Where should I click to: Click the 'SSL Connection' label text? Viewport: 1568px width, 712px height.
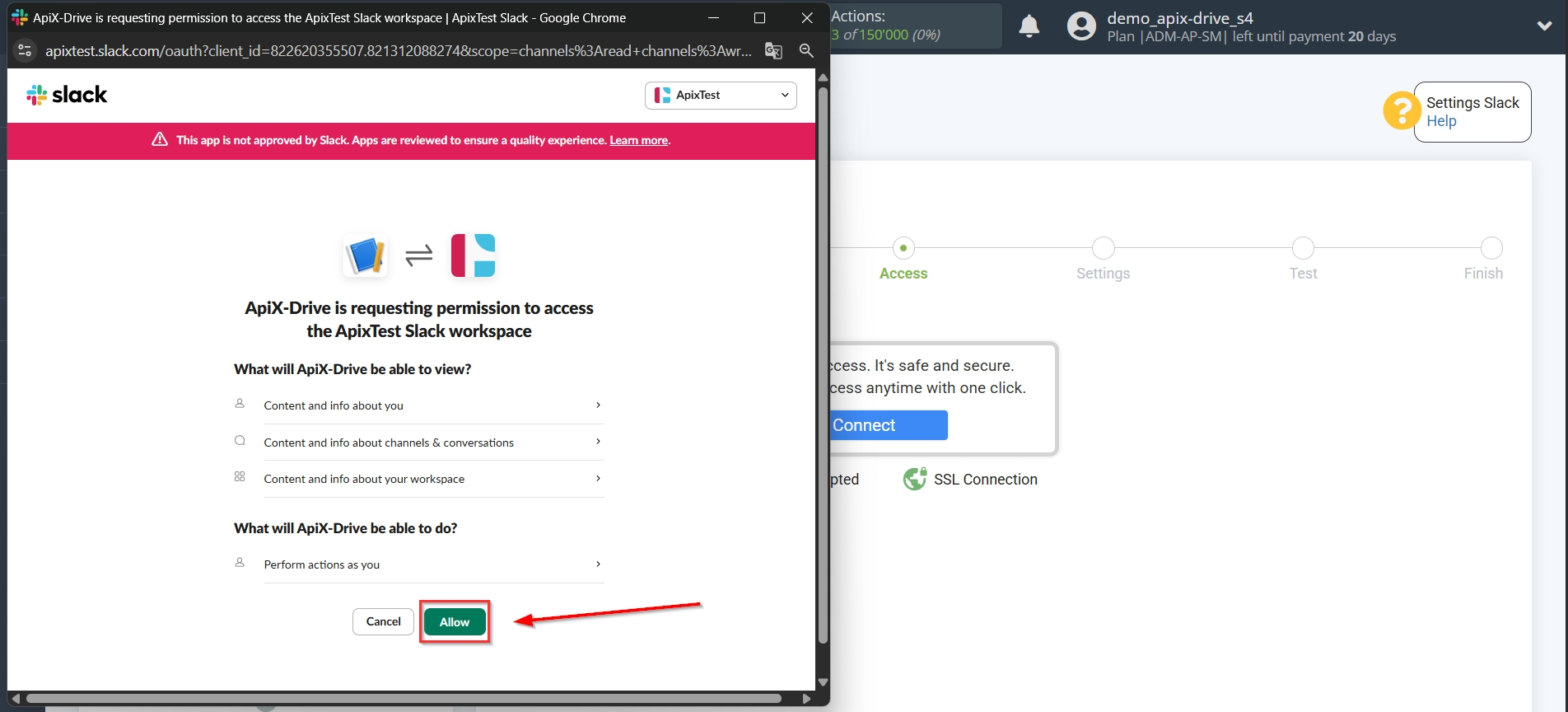point(985,480)
